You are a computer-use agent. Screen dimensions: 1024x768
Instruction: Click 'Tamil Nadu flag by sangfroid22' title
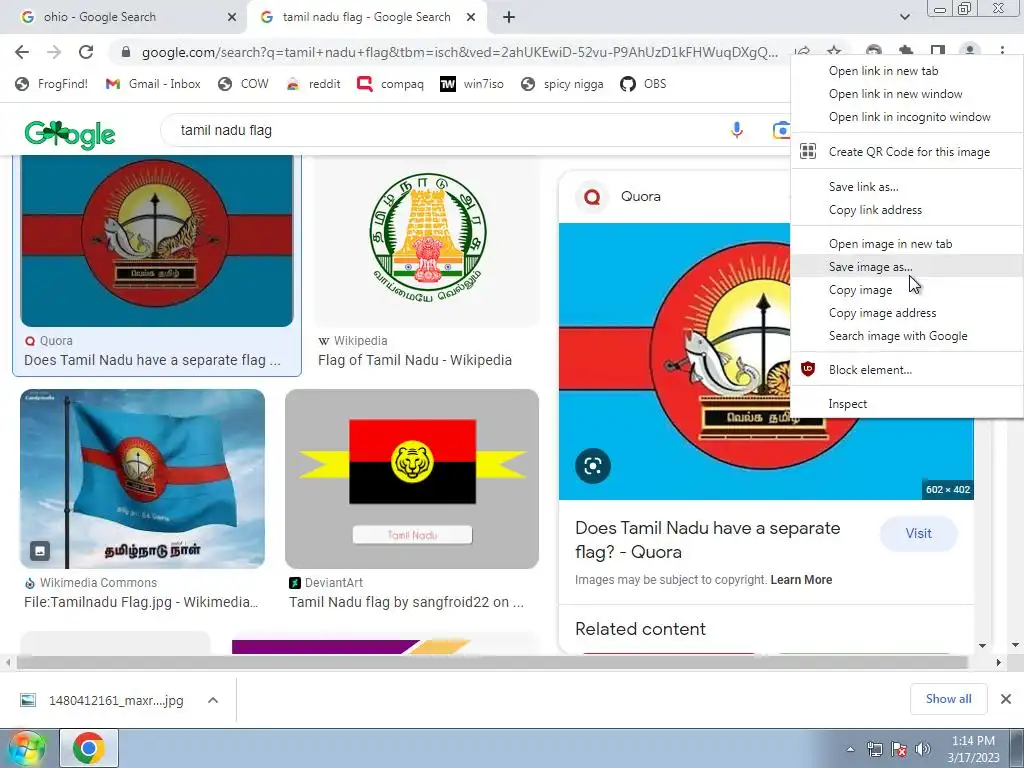[406, 602]
